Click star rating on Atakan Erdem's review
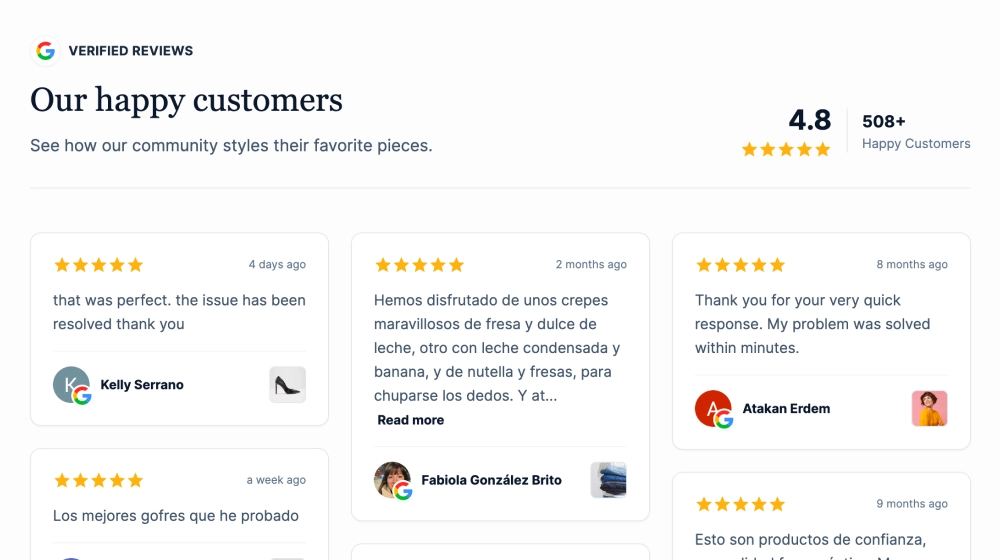The width and height of the screenshot is (1000, 560). [x=740, y=265]
